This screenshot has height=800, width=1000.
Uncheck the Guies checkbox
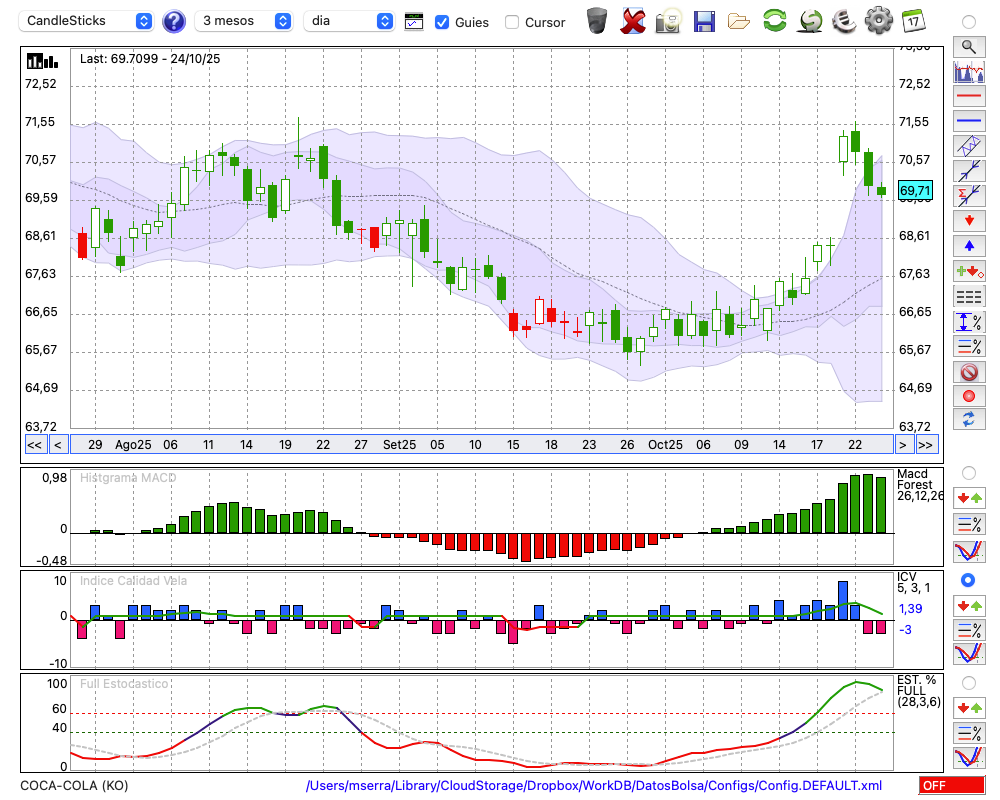point(442,22)
